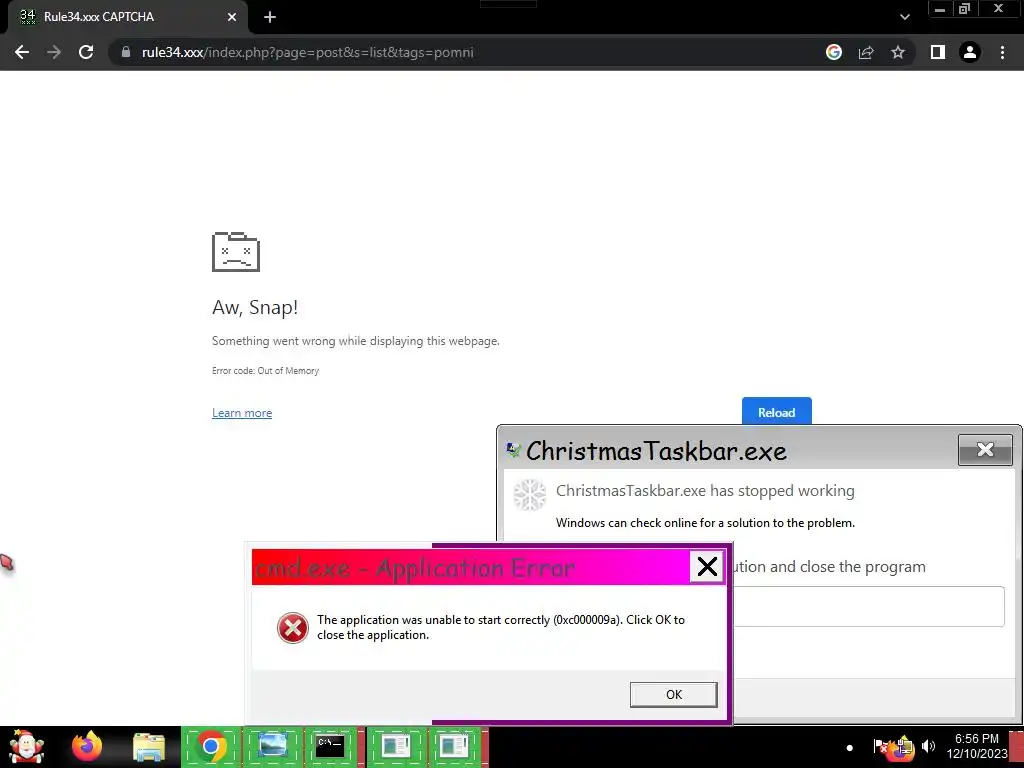This screenshot has width=1024, height=768.
Task: Open the Chrome three-dot menu
Action: coord(1002,52)
